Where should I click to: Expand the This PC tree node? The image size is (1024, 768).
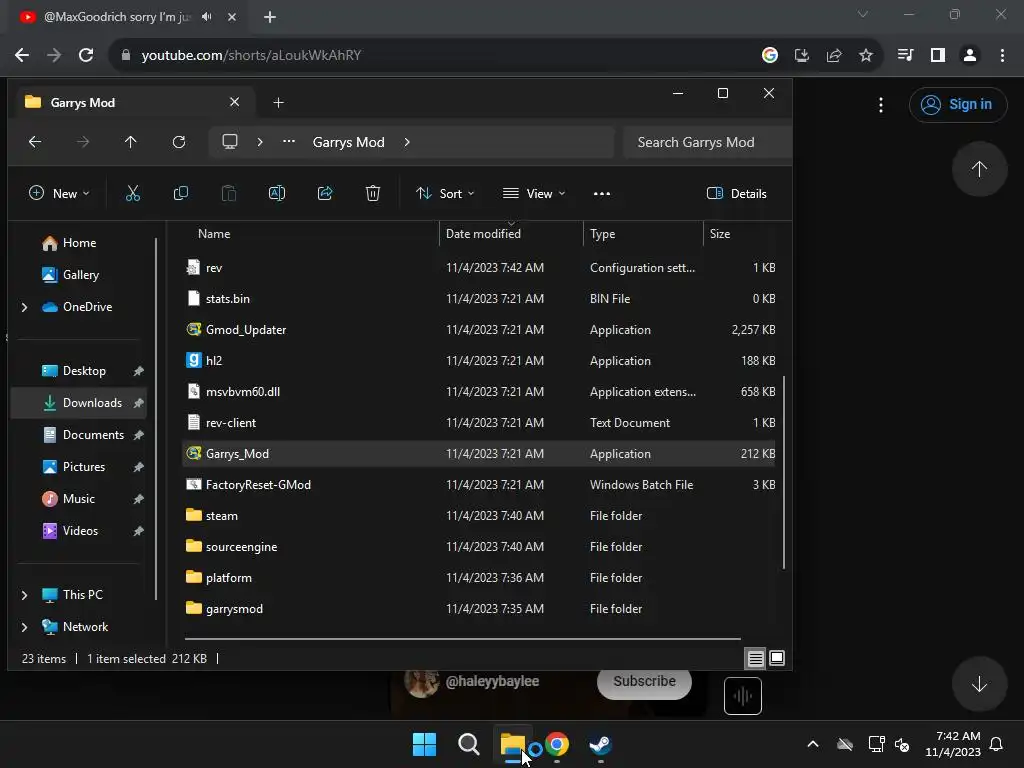(x=24, y=595)
